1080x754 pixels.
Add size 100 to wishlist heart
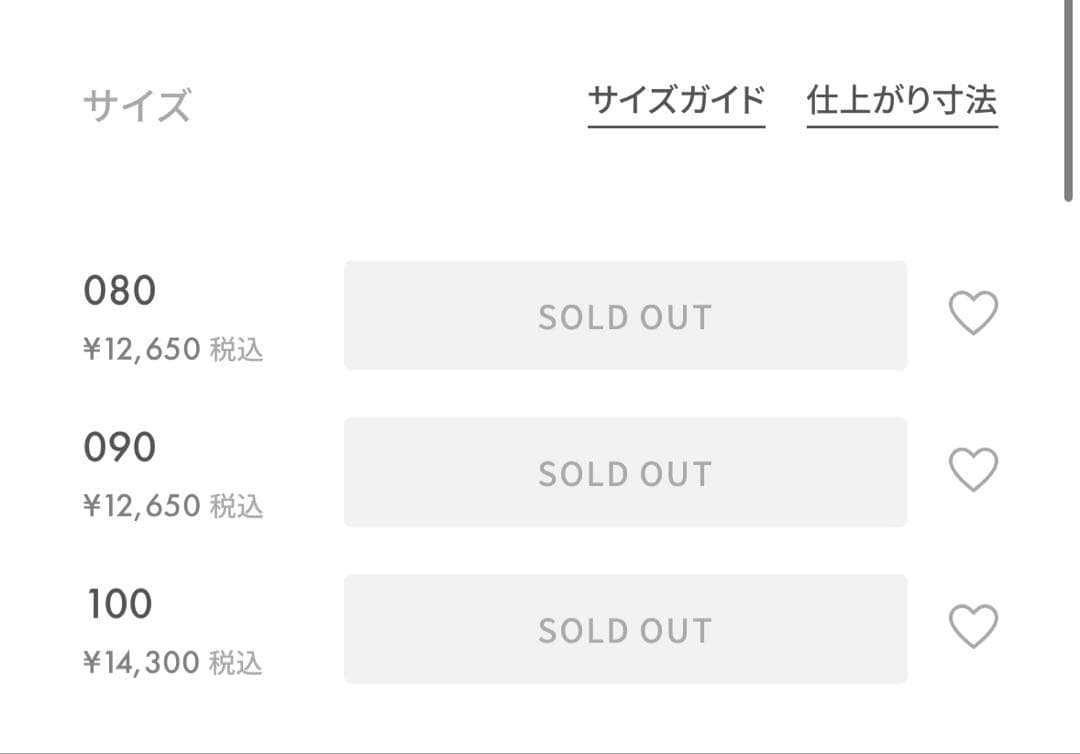[972, 627]
